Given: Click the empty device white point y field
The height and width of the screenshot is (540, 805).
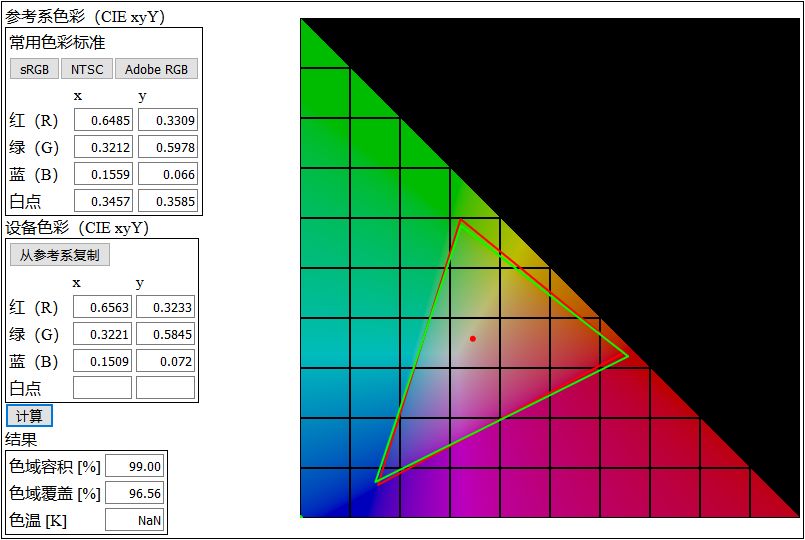Looking at the screenshot, I should pyautogui.click(x=165, y=388).
